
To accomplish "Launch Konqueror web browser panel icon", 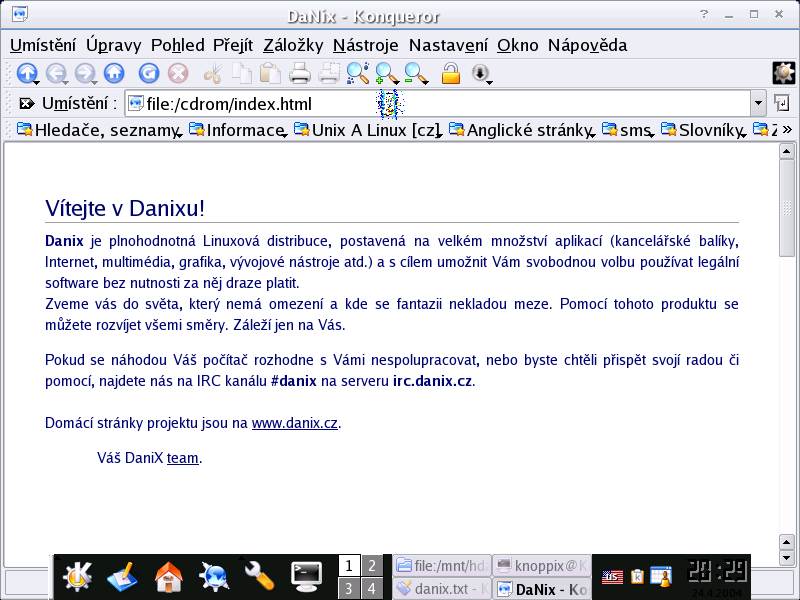I will tap(213, 577).
